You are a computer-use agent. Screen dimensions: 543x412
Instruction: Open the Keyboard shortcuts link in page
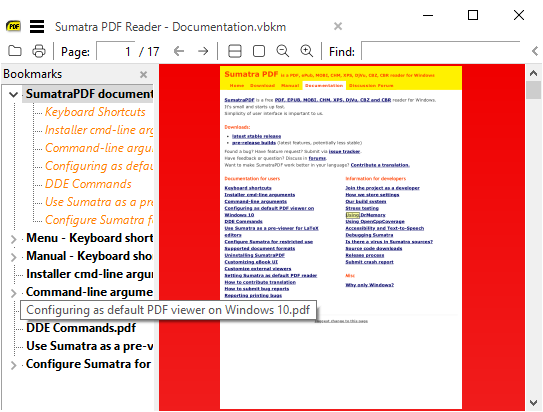click(x=248, y=188)
